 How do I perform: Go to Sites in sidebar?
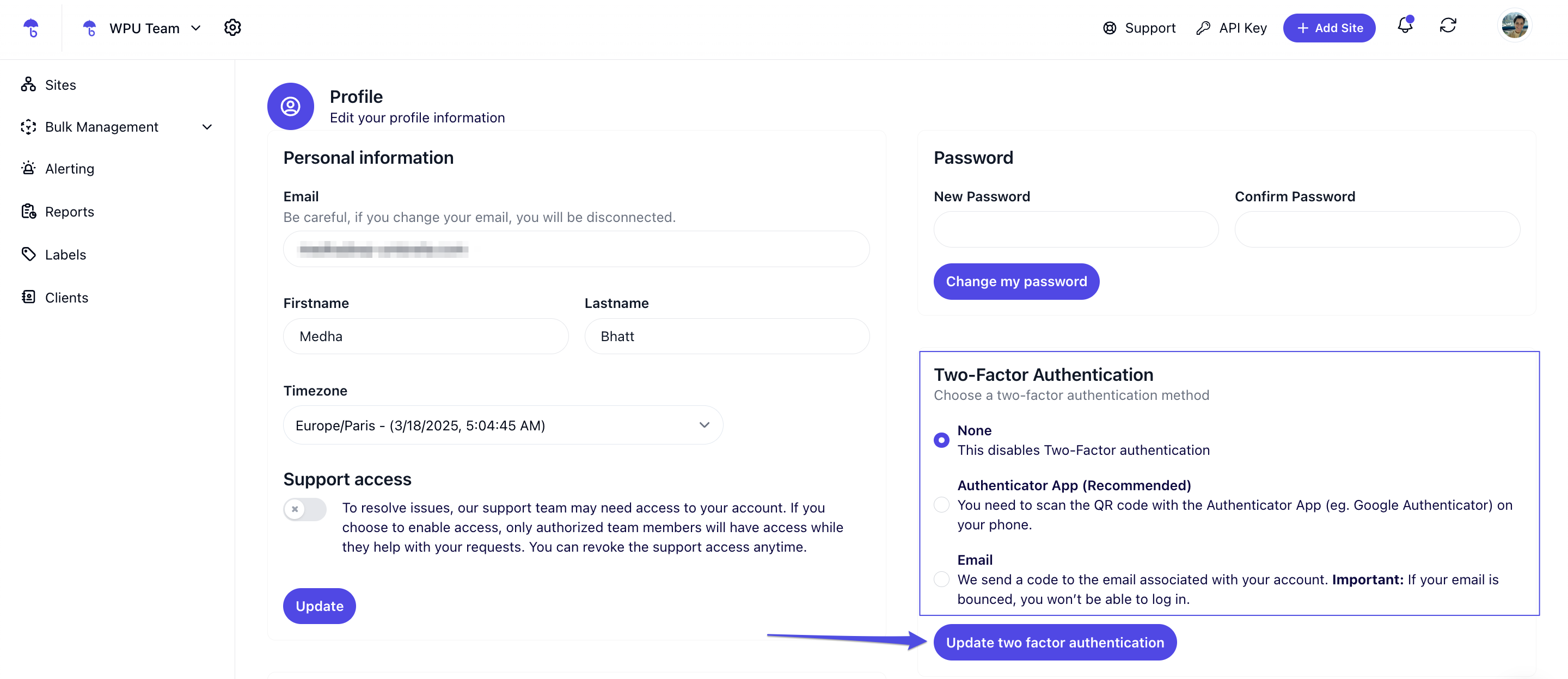[60, 84]
